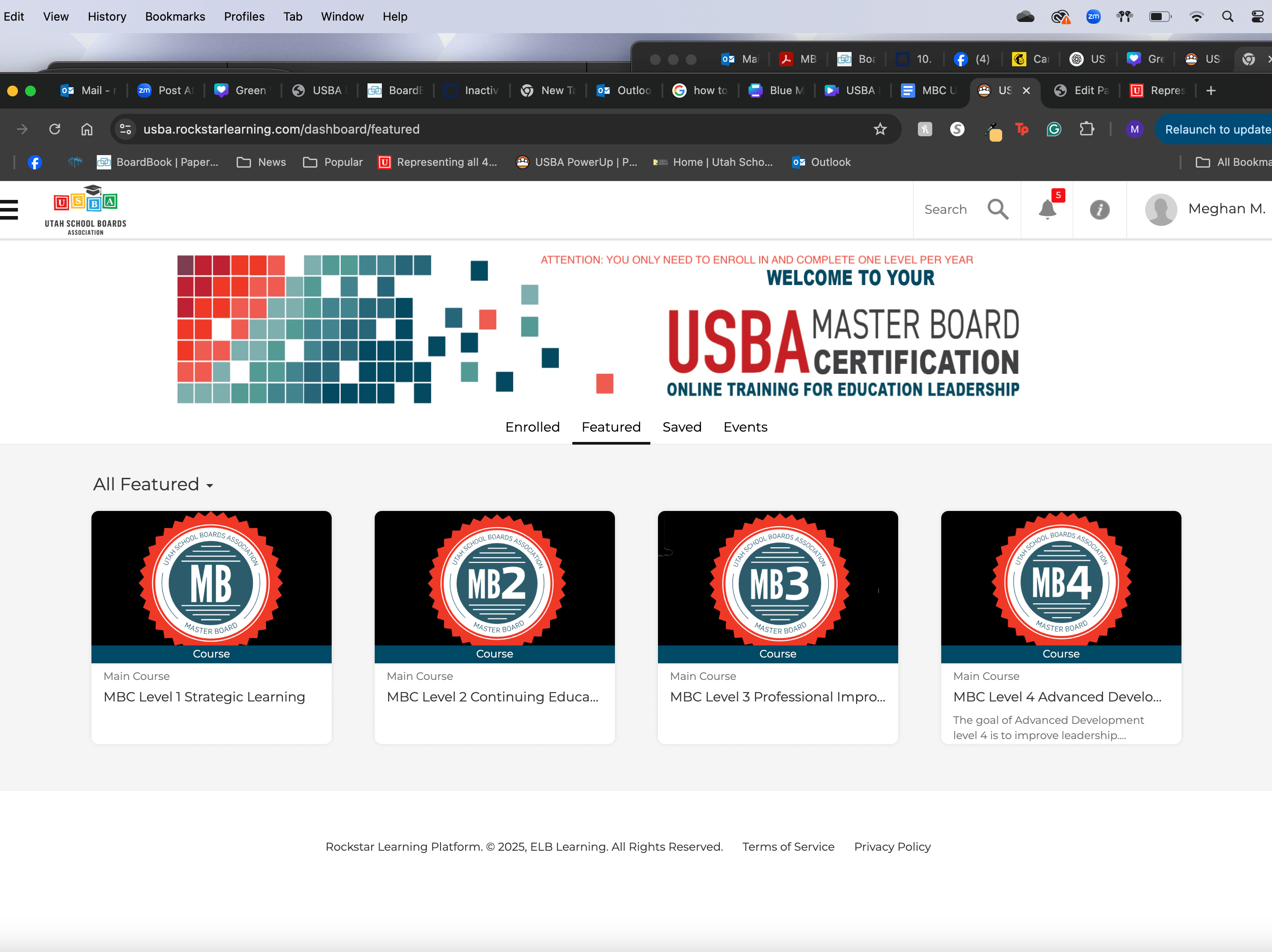Open the News bookmarks folder
Image resolution: width=1272 pixels, height=952 pixels.
261,162
